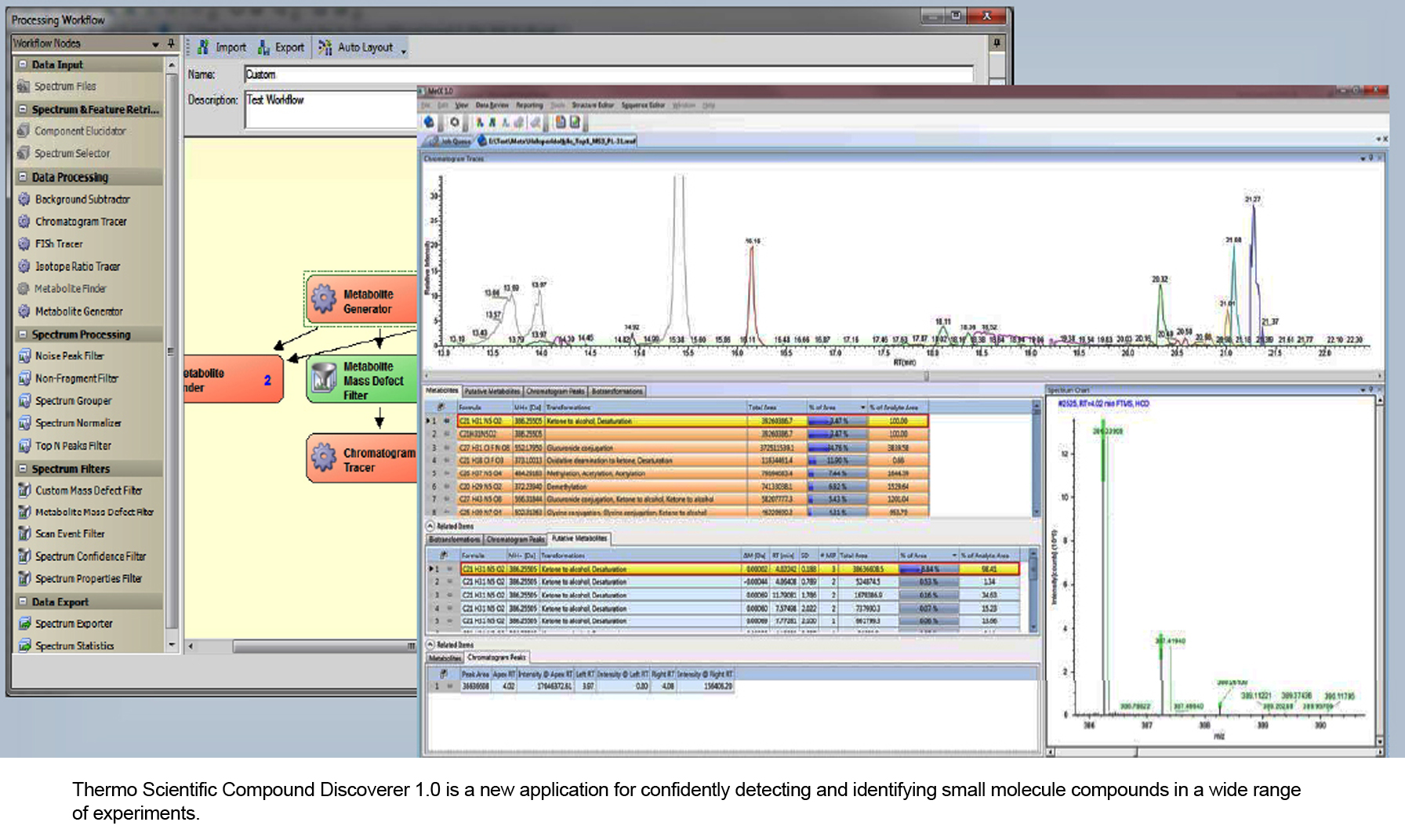Select the Spectrum Normalizer node icon

(x=24, y=423)
